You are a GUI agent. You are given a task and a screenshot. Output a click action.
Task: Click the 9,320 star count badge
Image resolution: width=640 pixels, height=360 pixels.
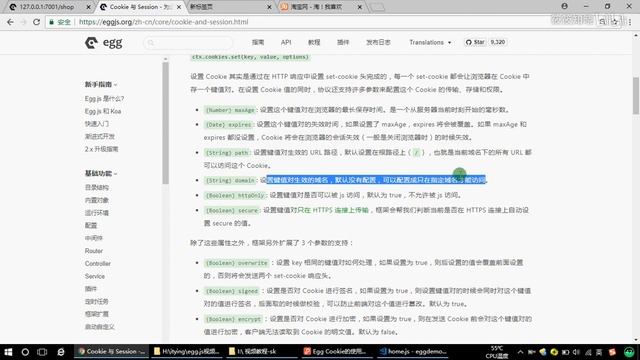pos(498,42)
